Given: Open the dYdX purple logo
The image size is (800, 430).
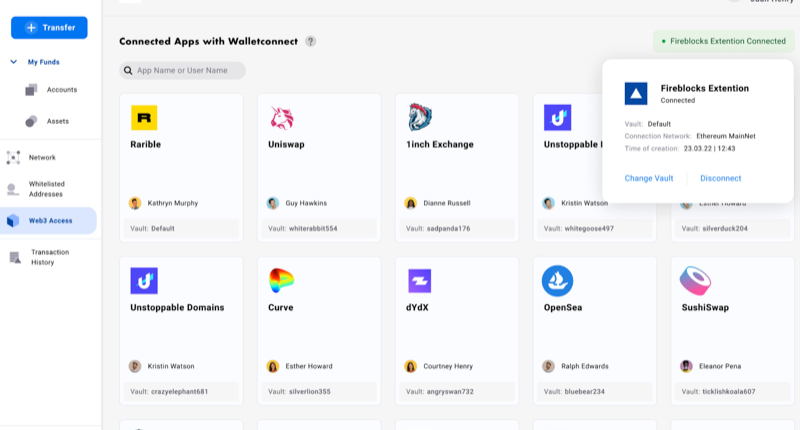Looking at the screenshot, I should pyautogui.click(x=419, y=281).
